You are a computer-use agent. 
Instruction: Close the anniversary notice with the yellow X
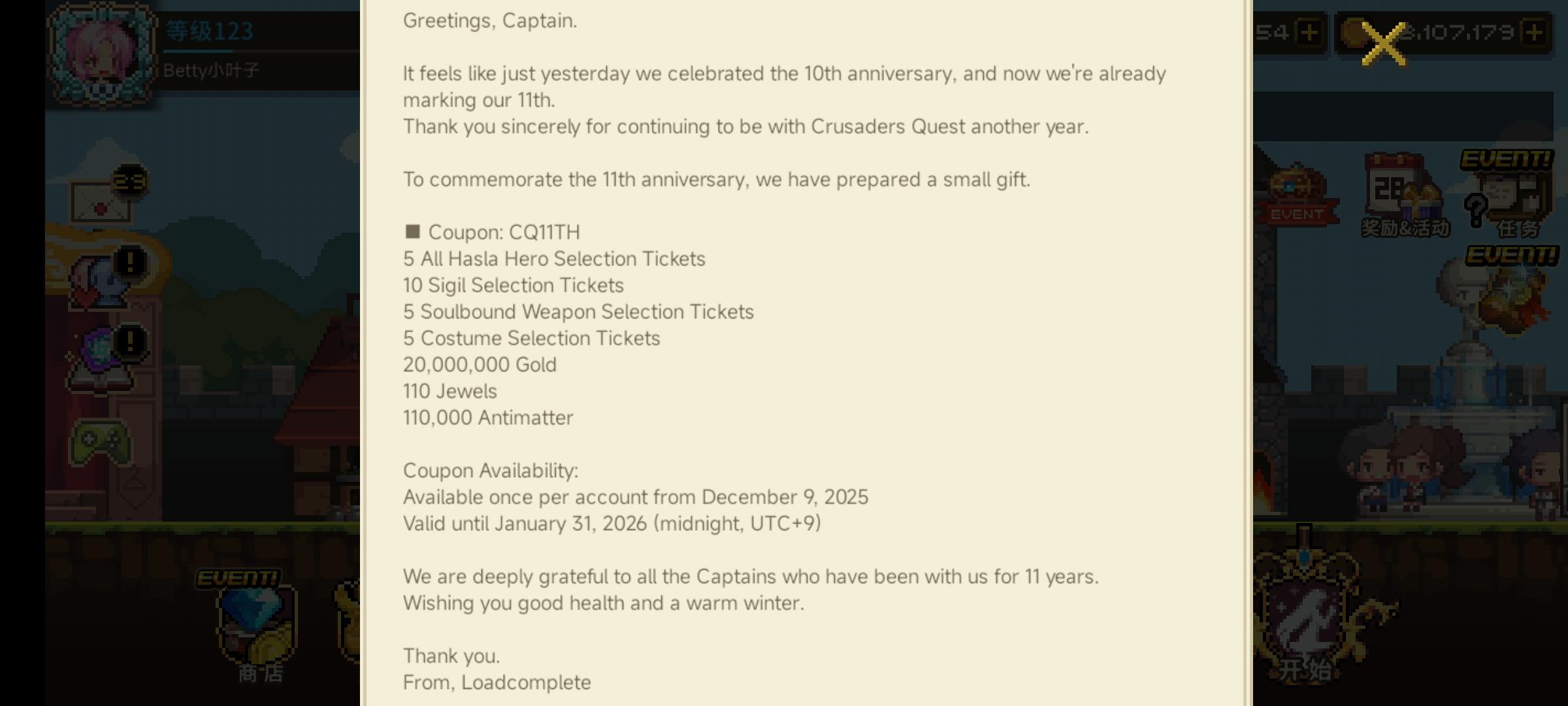coord(1383,44)
